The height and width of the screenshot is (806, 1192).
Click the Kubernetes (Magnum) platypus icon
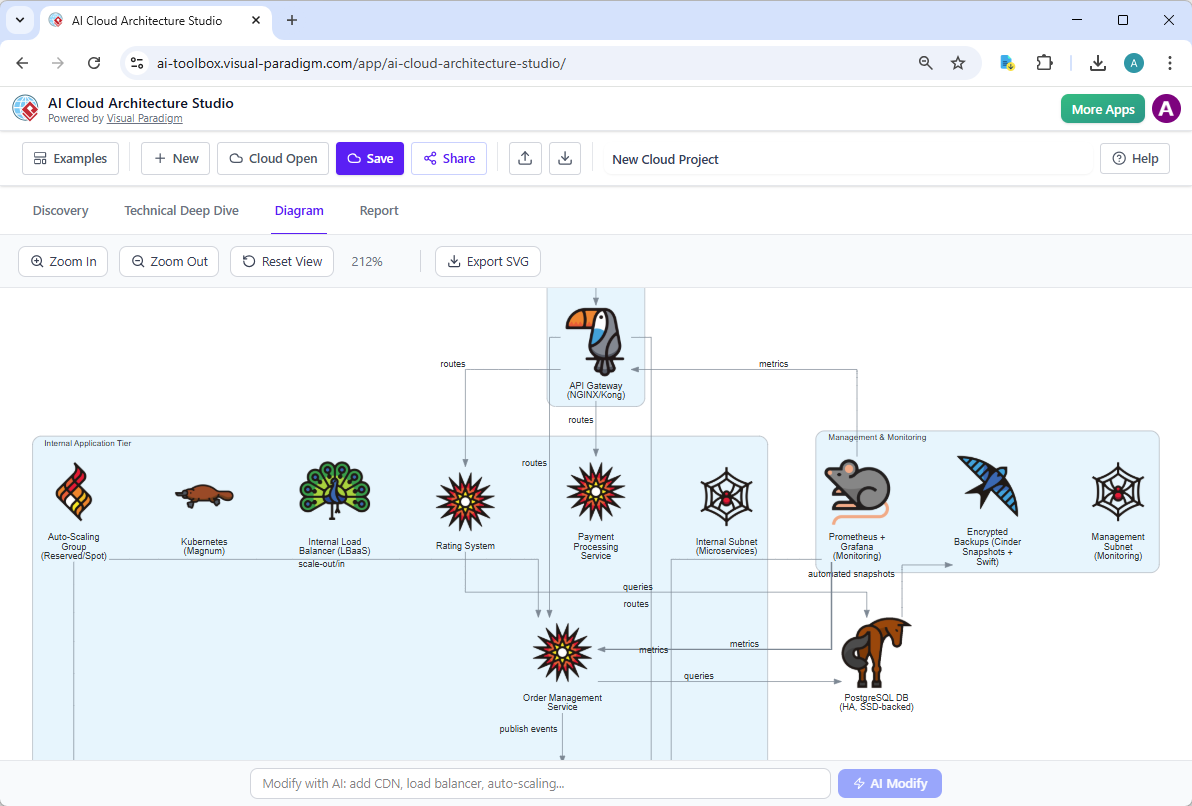(204, 492)
